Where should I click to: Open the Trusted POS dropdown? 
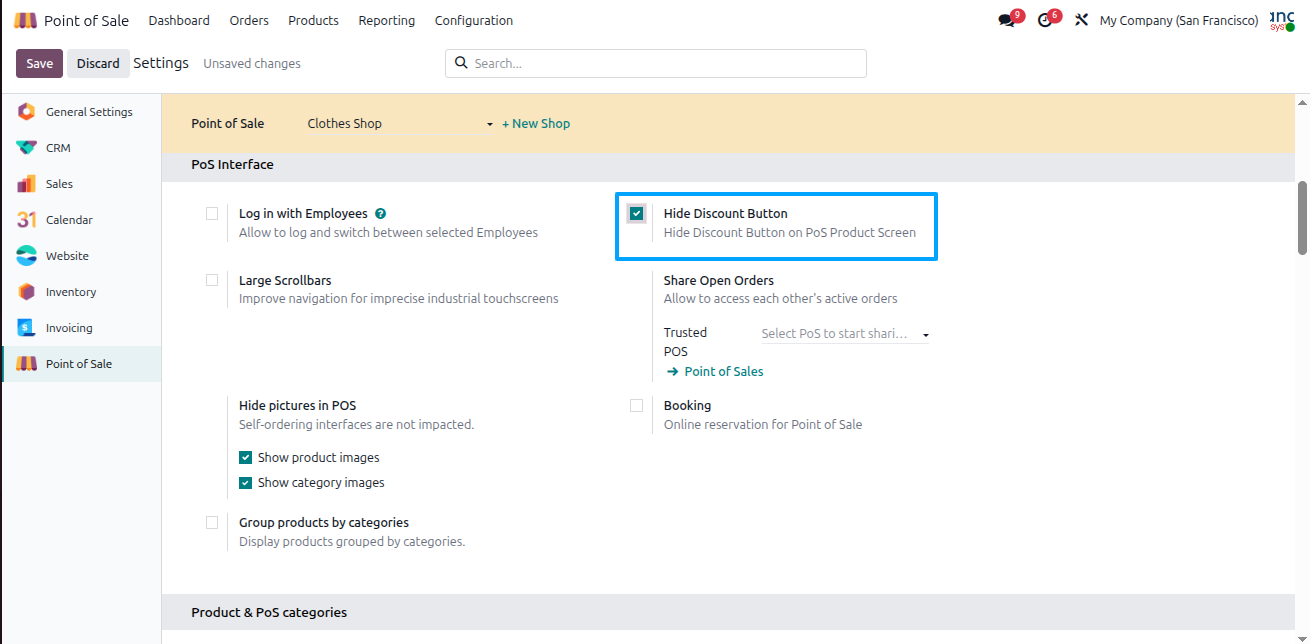click(845, 334)
